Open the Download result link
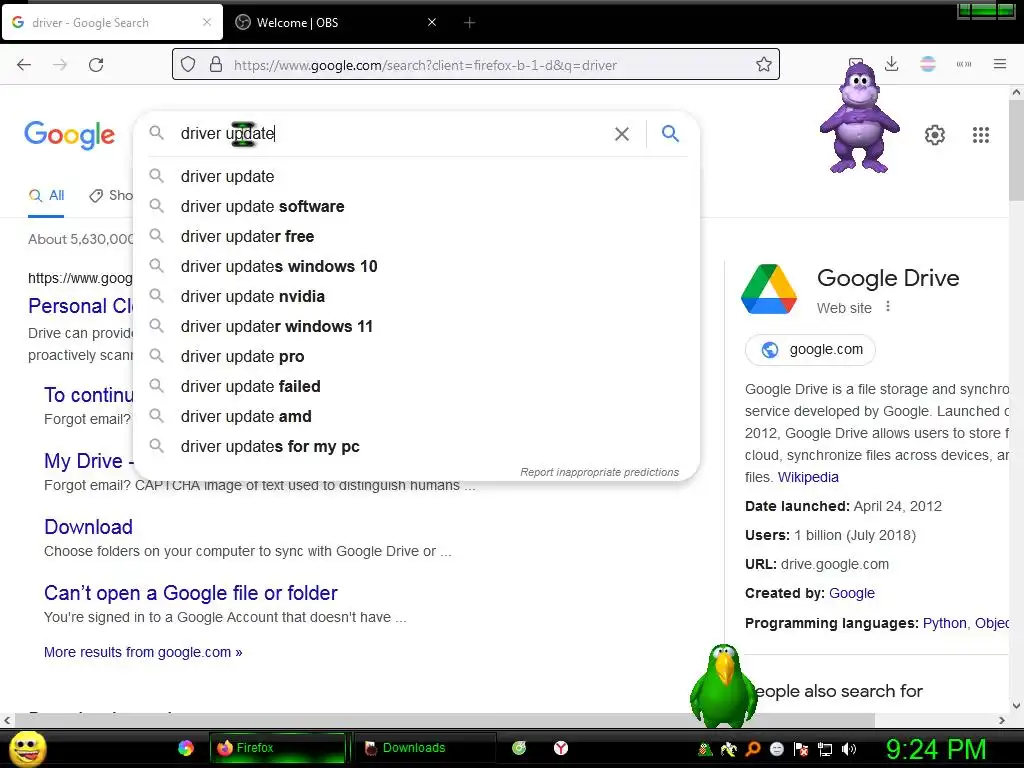Viewport: 1024px width, 768px height. click(88, 527)
